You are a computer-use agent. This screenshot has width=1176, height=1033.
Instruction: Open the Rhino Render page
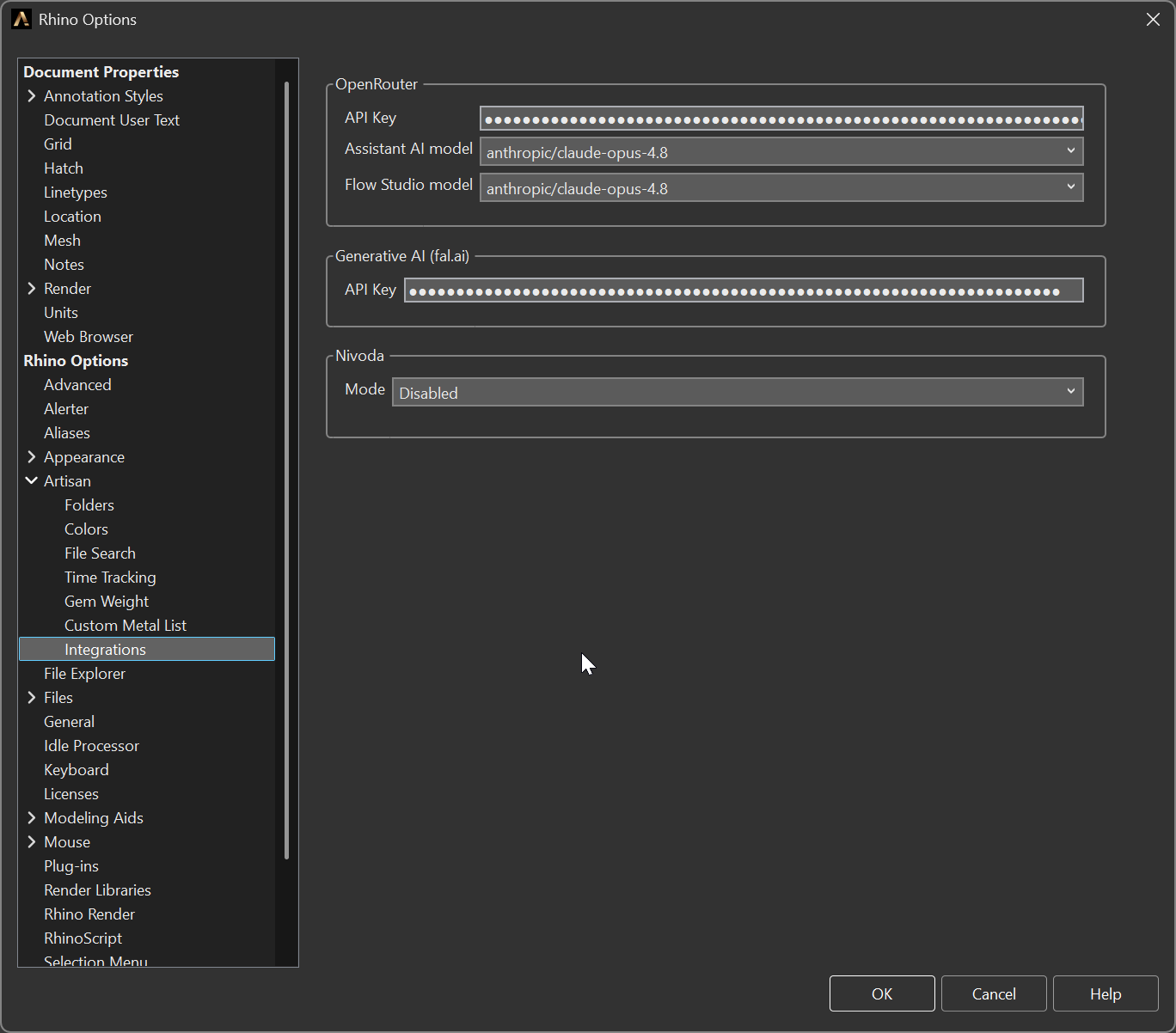tap(89, 914)
